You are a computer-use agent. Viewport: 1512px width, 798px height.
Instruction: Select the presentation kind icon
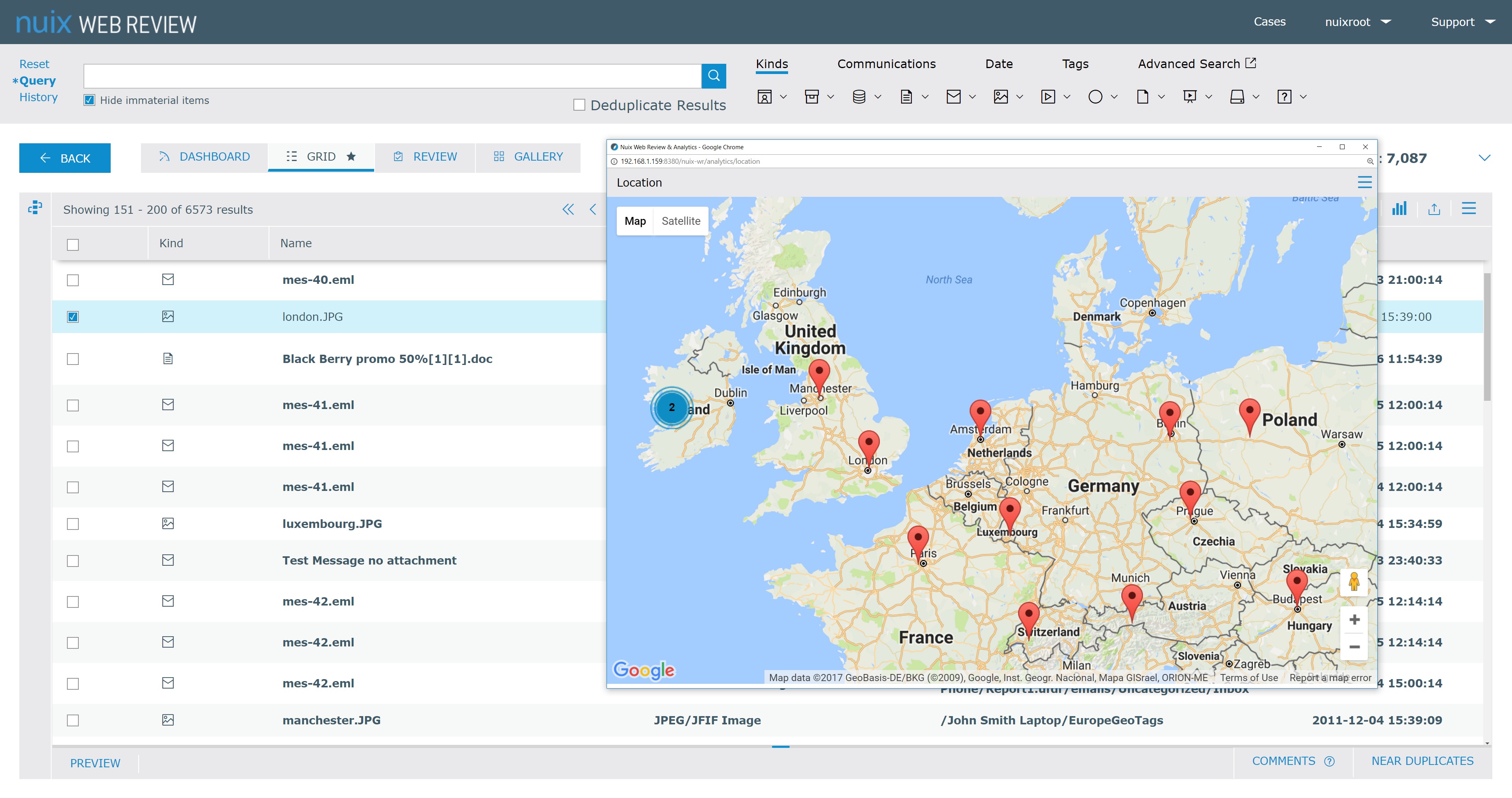click(x=1190, y=97)
